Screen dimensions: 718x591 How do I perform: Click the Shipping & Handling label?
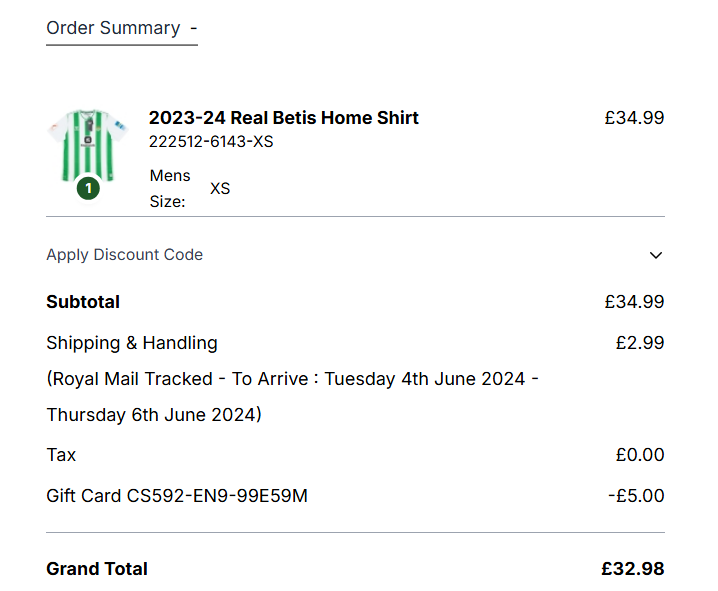[x=131, y=343]
